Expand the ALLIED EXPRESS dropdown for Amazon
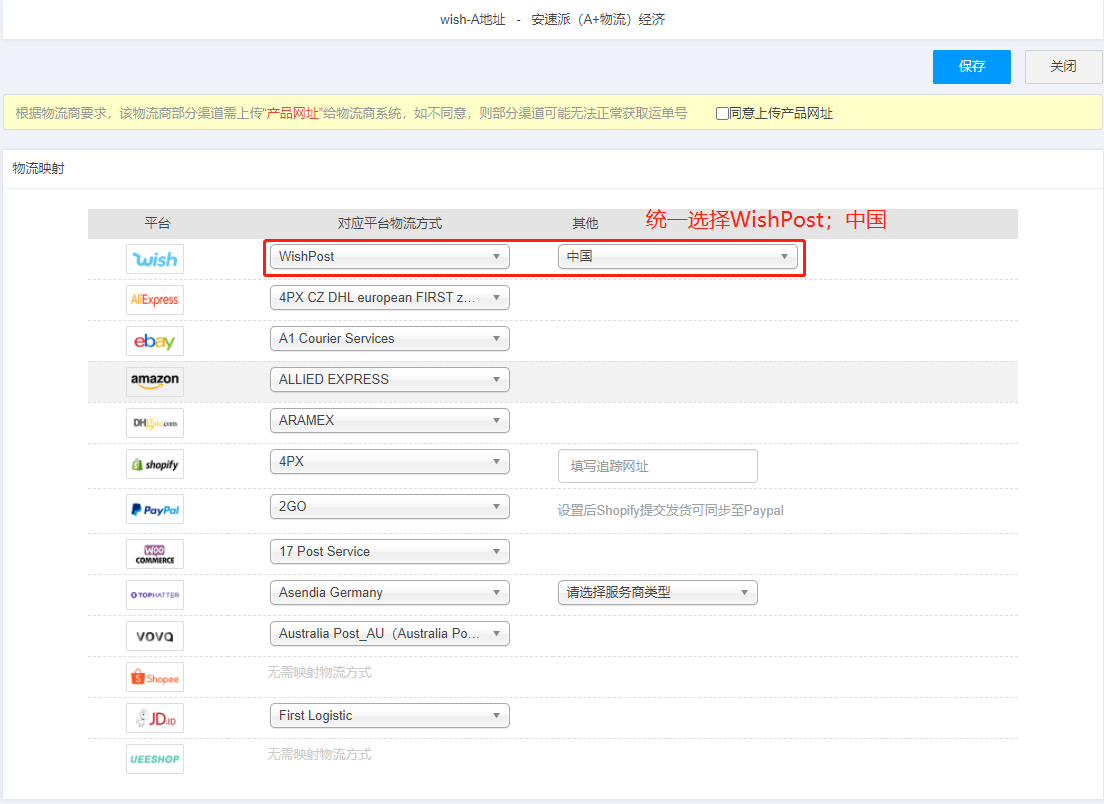The height and width of the screenshot is (804, 1104). coord(389,380)
